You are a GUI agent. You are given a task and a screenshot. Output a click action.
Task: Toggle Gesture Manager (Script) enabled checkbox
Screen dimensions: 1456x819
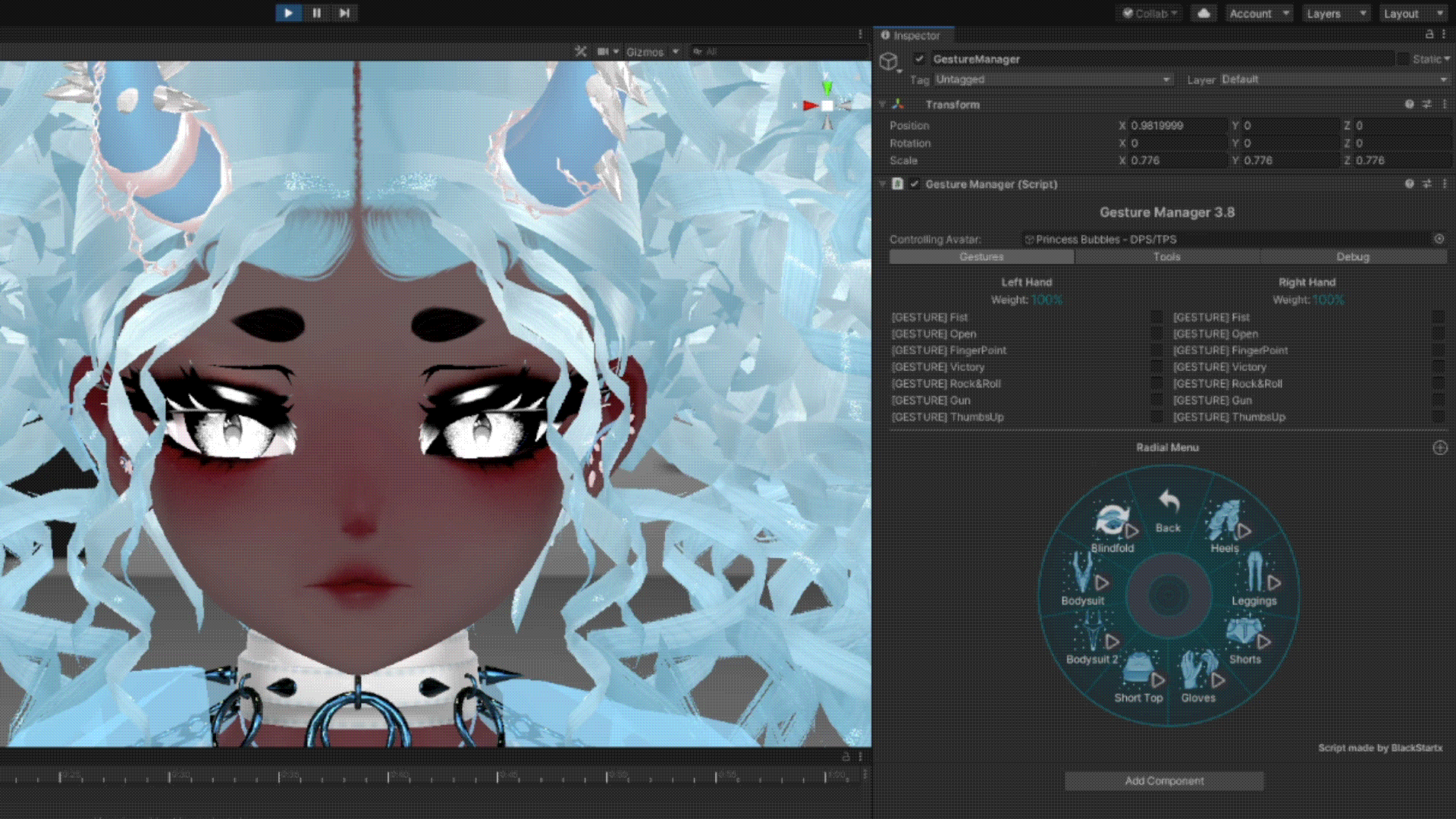coord(915,184)
